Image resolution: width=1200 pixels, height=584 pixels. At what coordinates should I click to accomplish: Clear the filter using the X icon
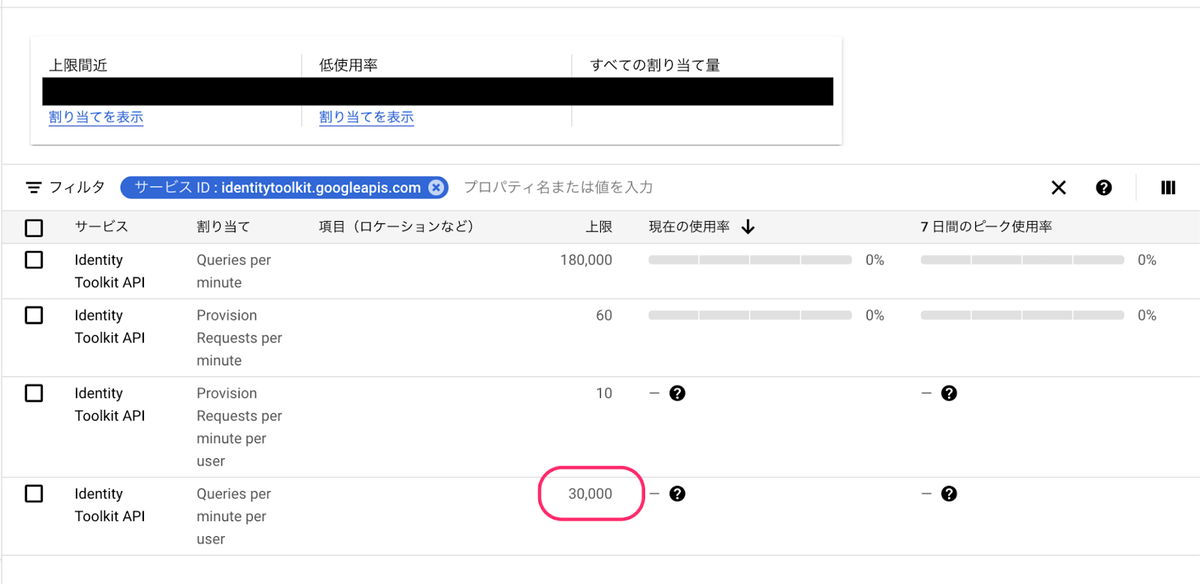tap(1058, 187)
